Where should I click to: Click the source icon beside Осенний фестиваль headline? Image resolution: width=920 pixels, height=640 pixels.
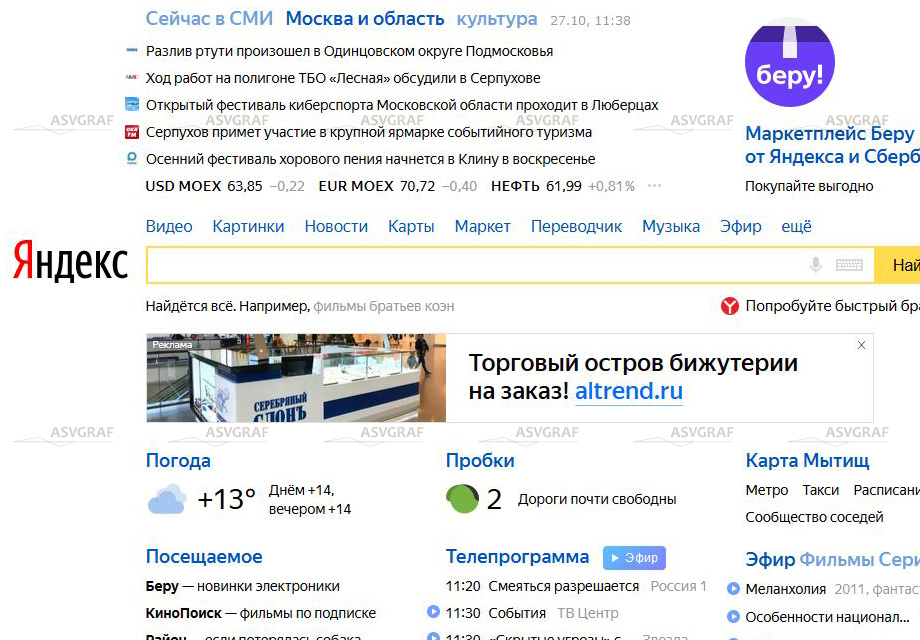tap(132, 158)
